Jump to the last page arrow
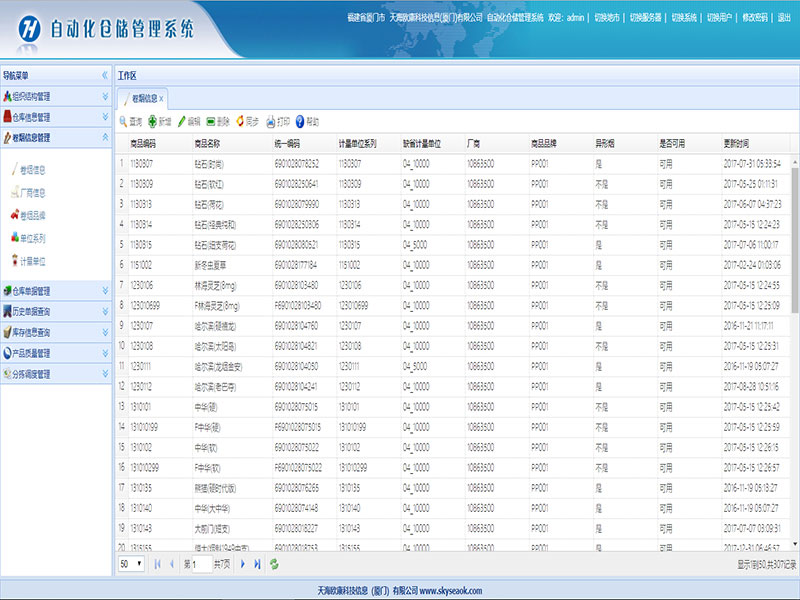This screenshot has width=800, height=600. coord(257,564)
